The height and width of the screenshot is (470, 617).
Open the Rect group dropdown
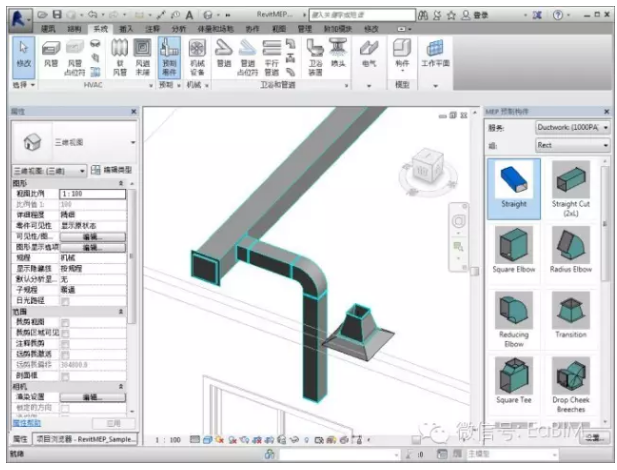573,145
